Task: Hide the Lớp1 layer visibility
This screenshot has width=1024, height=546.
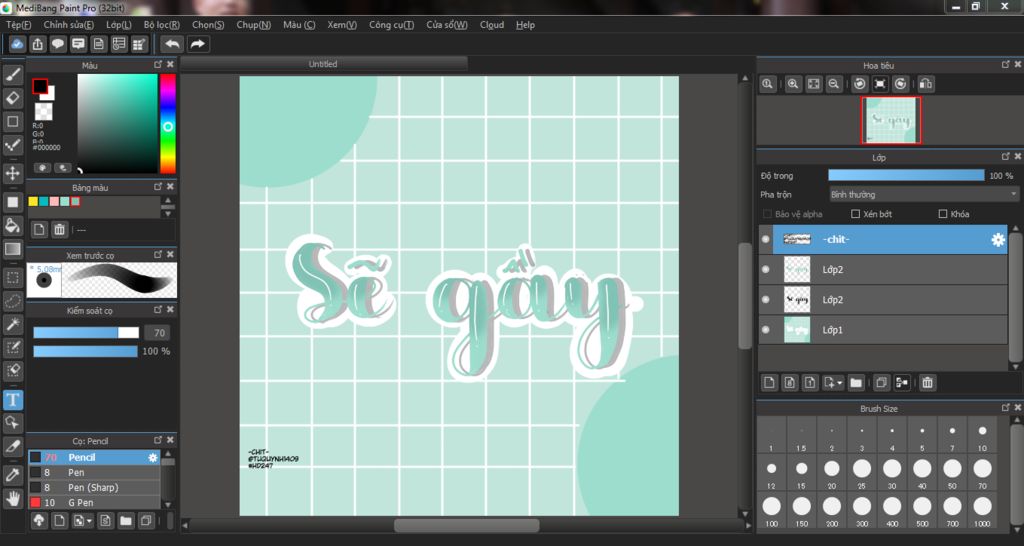Action: coord(766,329)
